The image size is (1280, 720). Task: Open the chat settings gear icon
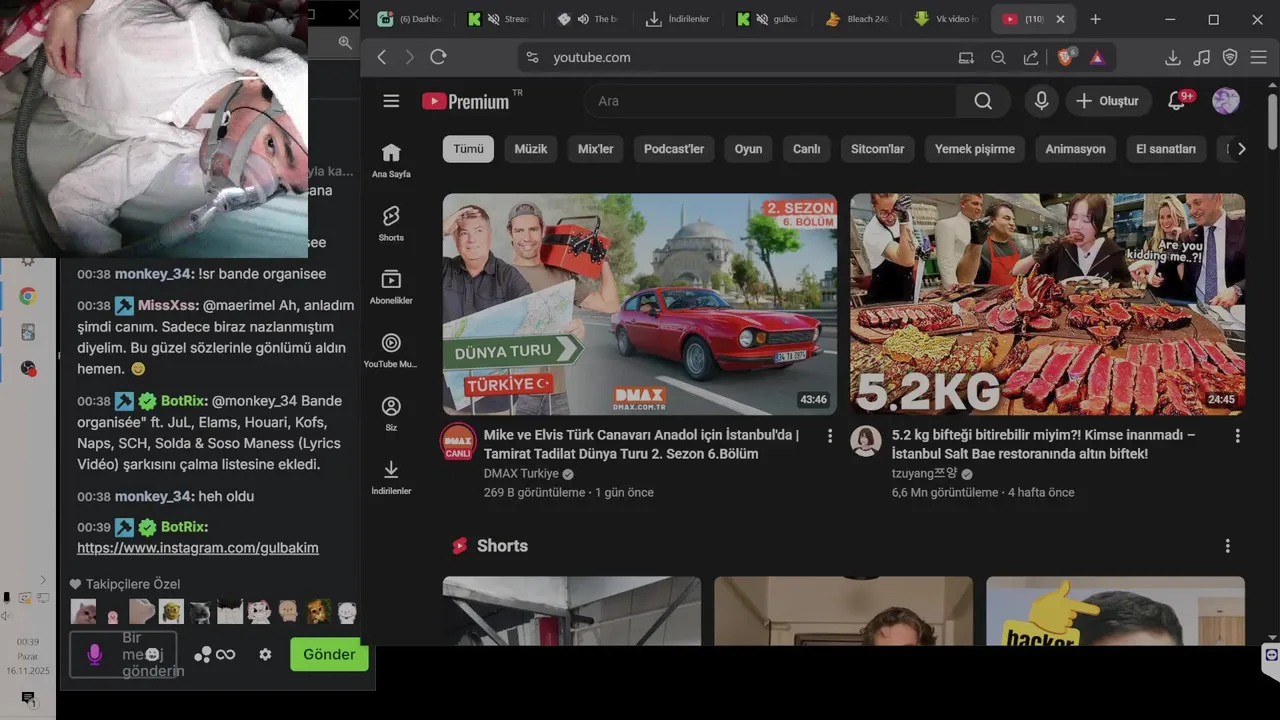[265, 654]
